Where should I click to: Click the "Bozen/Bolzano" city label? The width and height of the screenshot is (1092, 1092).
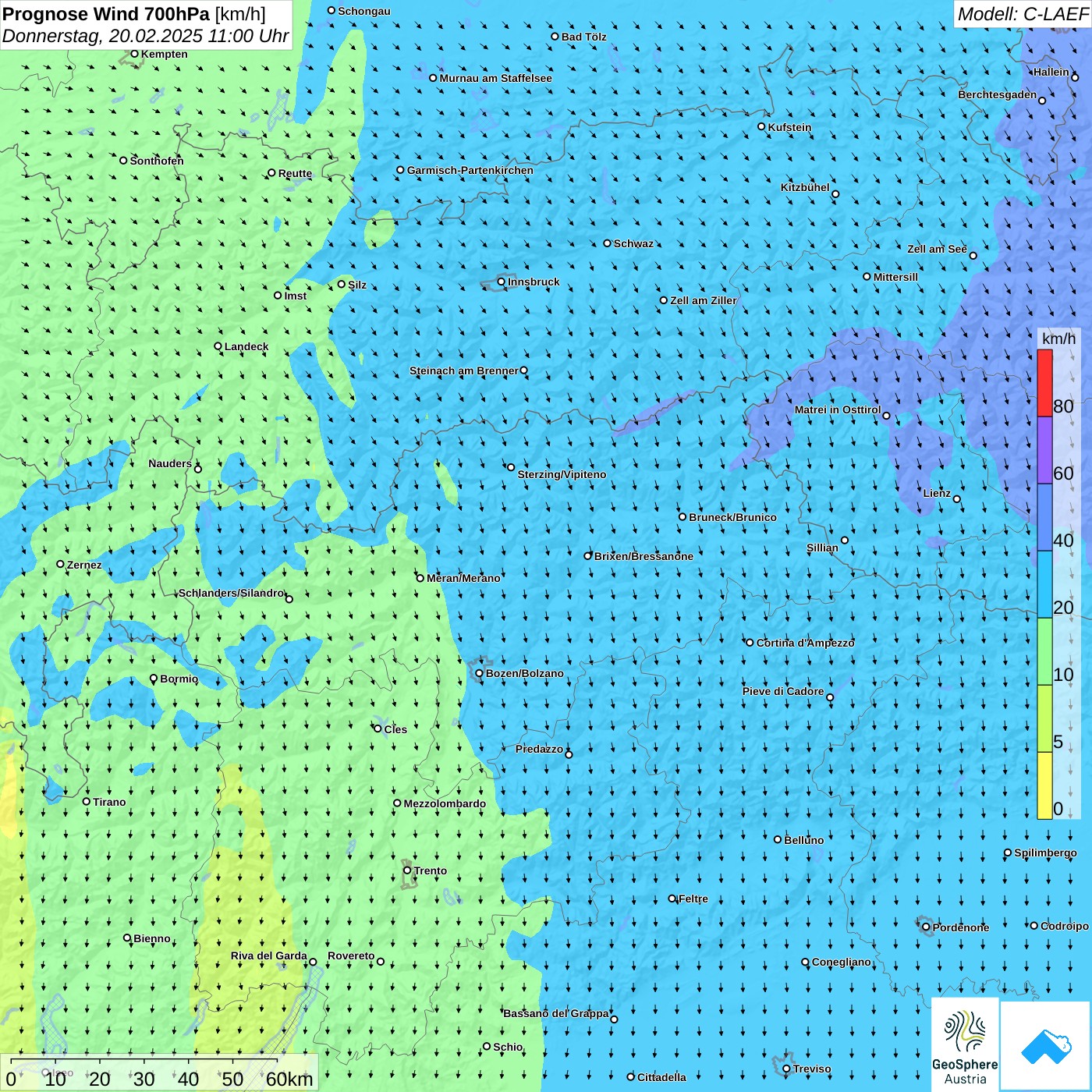(524, 673)
